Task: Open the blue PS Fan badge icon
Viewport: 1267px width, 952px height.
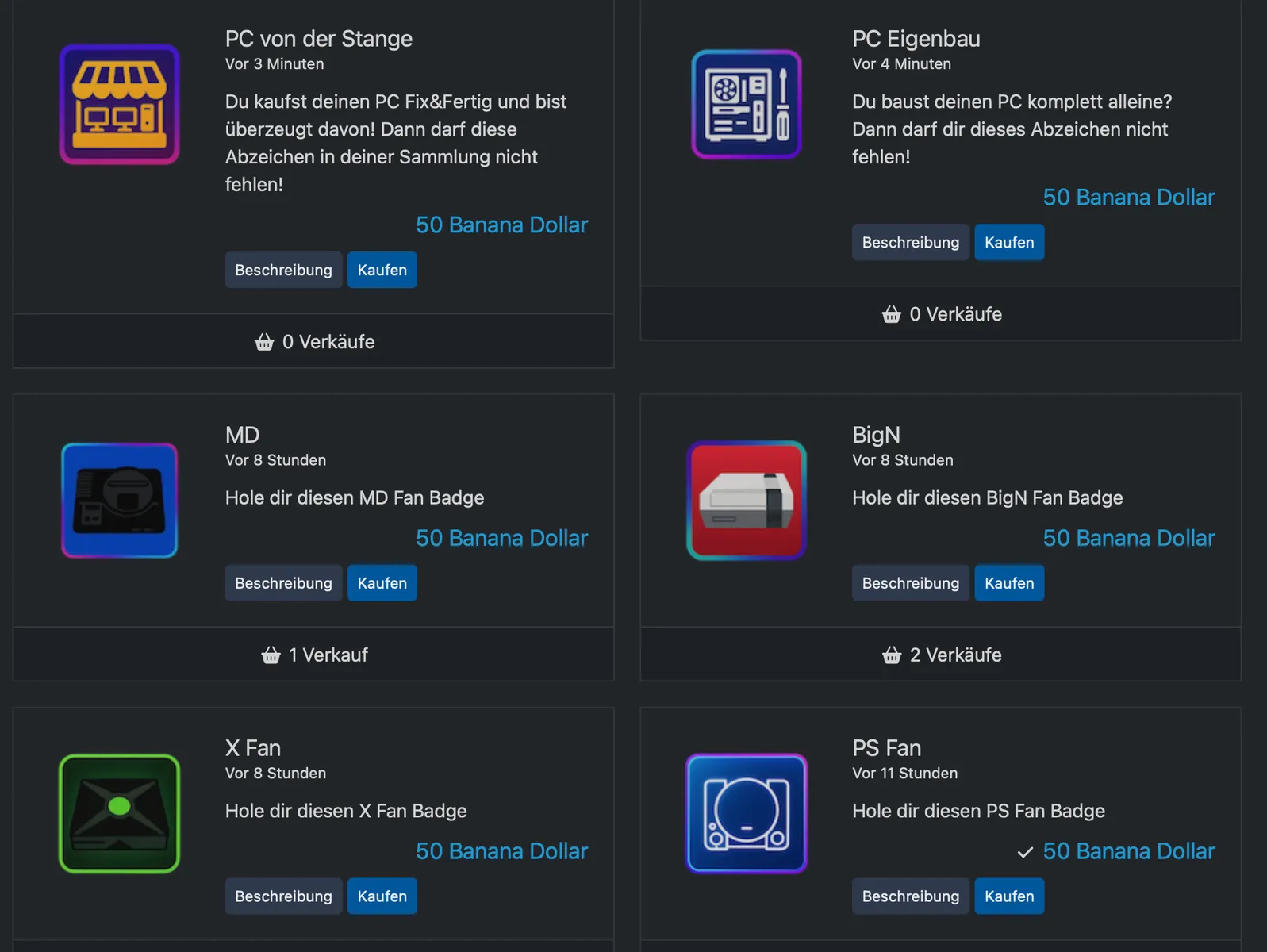Action: click(x=747, y=814)
